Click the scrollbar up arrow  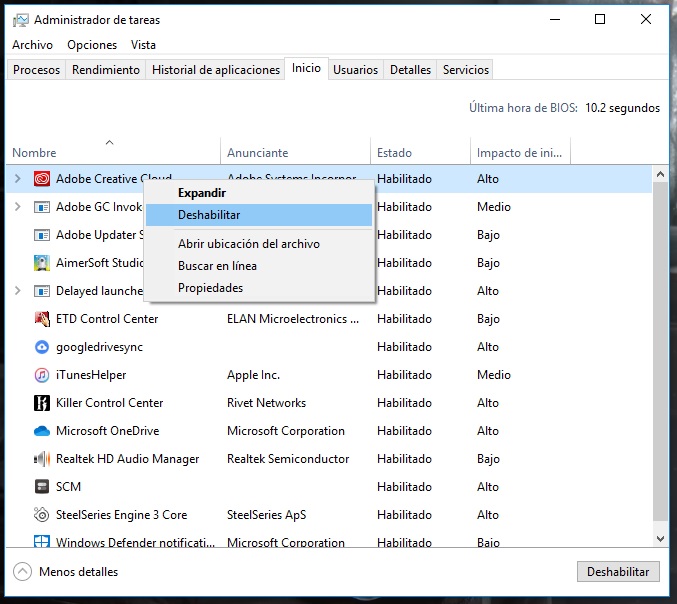660,174
